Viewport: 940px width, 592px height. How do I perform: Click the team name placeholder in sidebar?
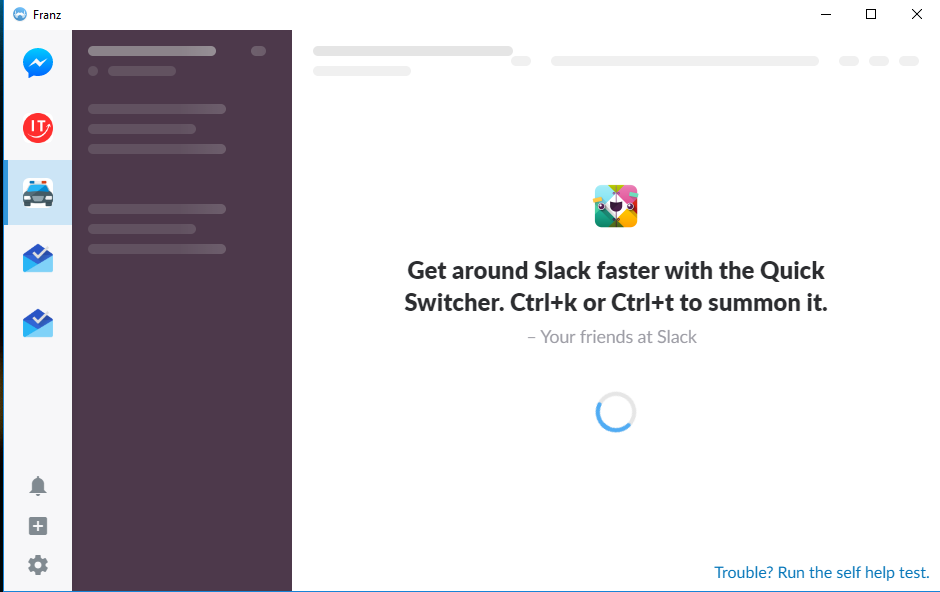click(x=152, y=51)
